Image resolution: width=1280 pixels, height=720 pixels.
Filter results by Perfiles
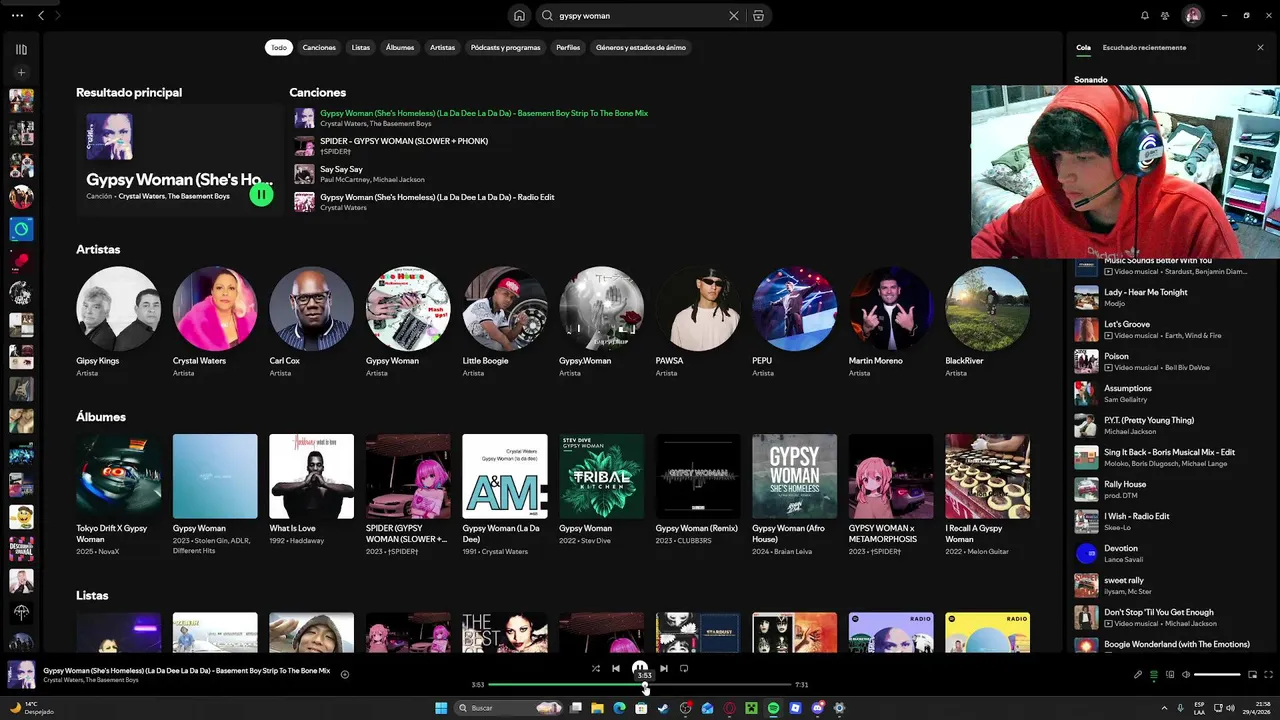[568, 47]
